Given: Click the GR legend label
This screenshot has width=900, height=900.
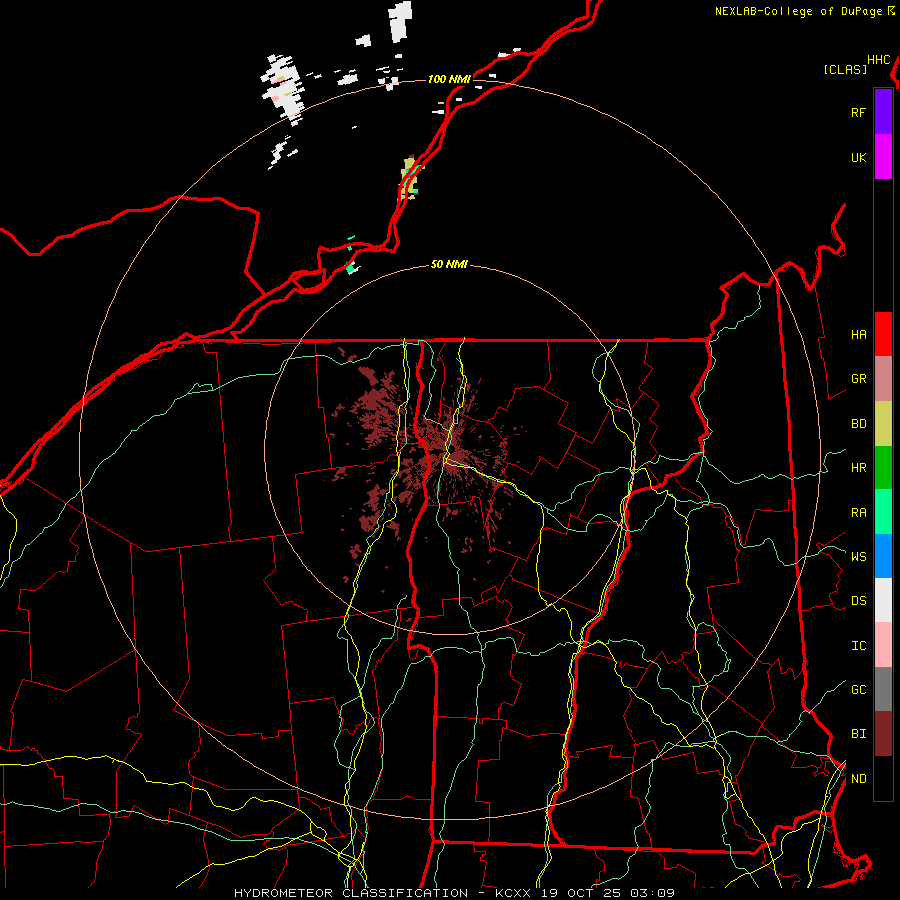Looking at the screenshot, I should pyautogui.click(x=858, y=379).
